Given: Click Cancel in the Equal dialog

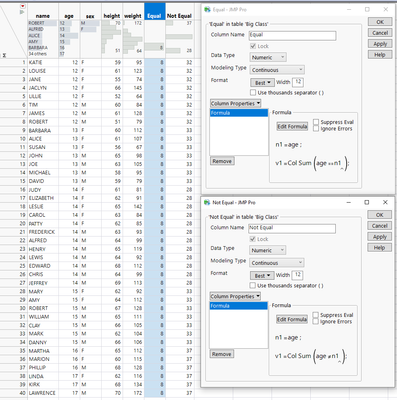Looking at the screenshot, I should click(x=380, y=33).
